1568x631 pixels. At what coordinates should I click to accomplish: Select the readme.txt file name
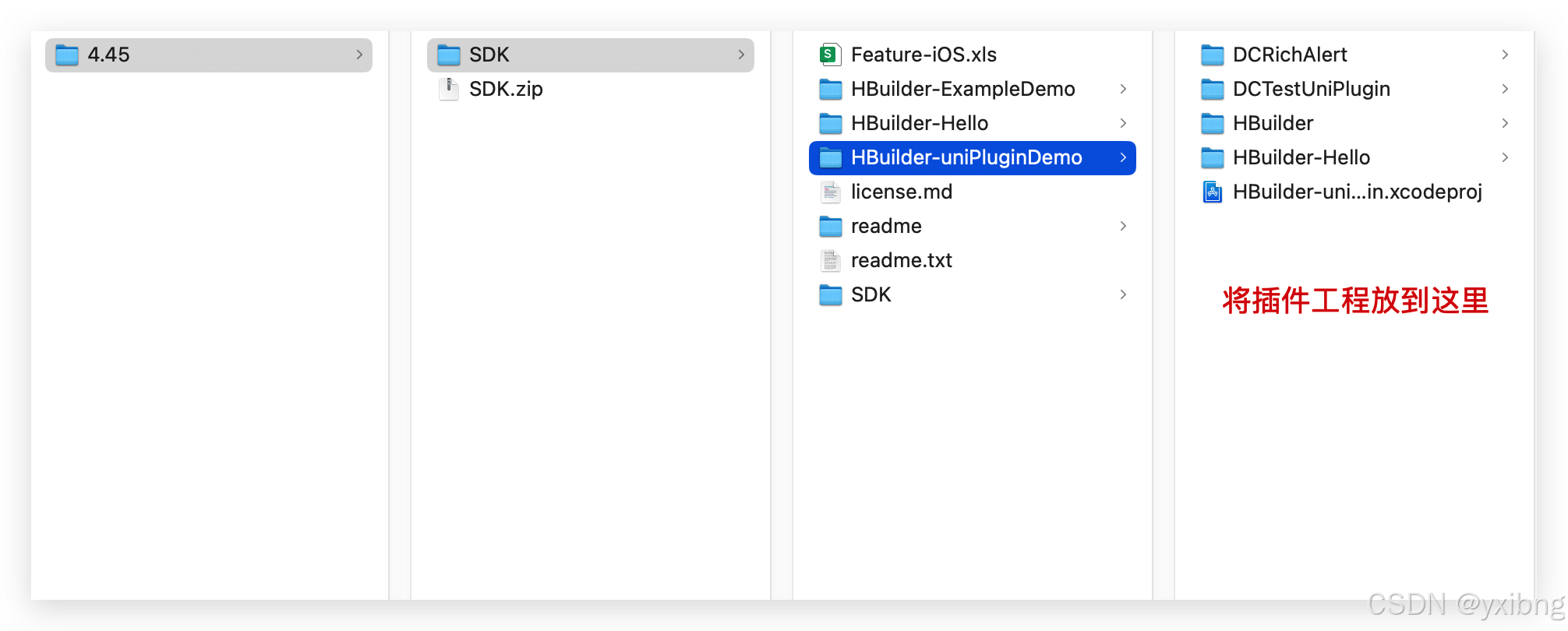coord(902,260)
